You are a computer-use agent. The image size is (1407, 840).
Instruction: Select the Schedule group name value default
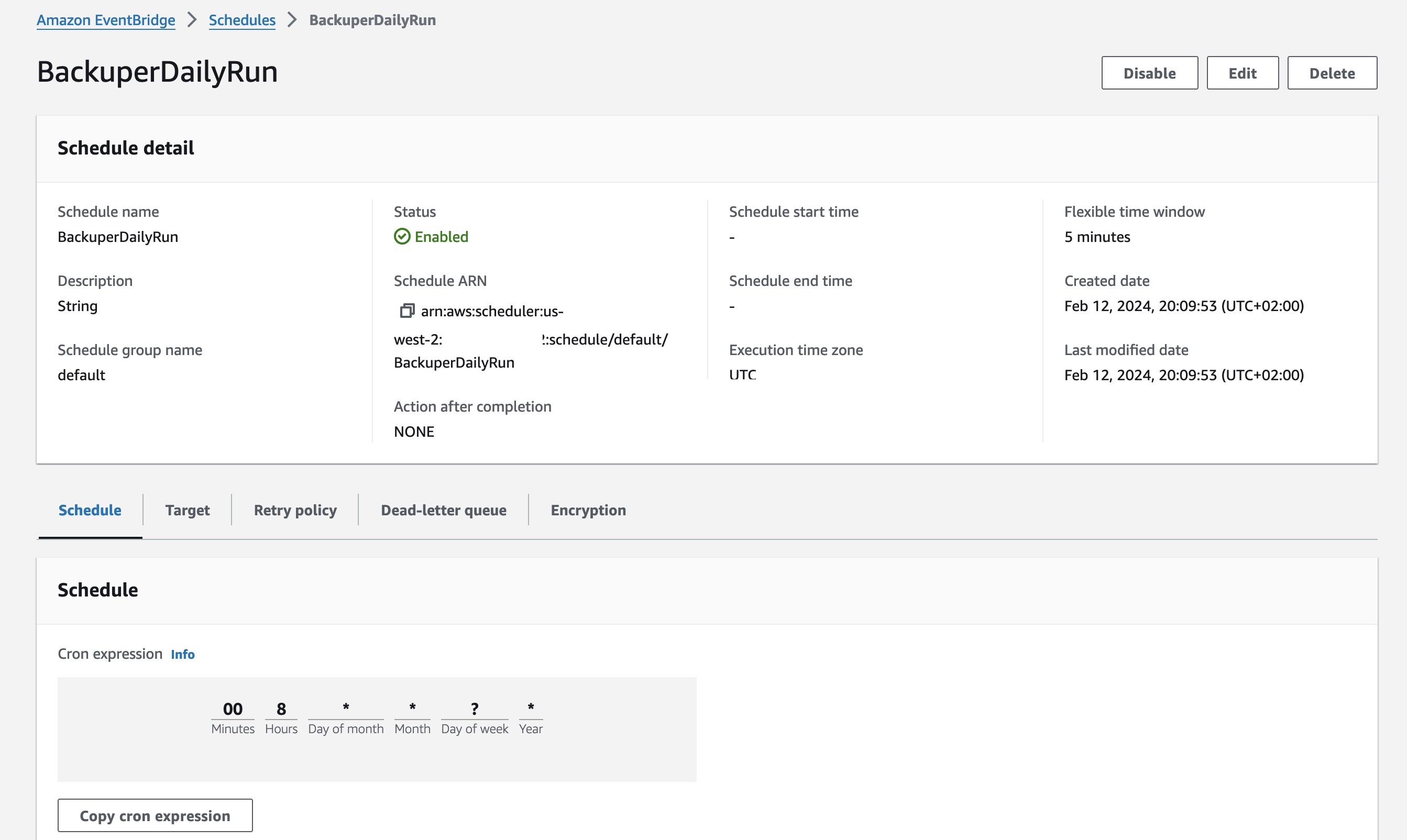(82, 375)
